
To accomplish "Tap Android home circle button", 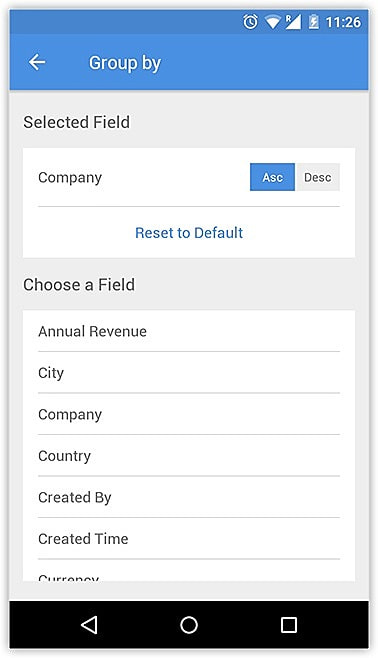I will click(x=189, y=625).
